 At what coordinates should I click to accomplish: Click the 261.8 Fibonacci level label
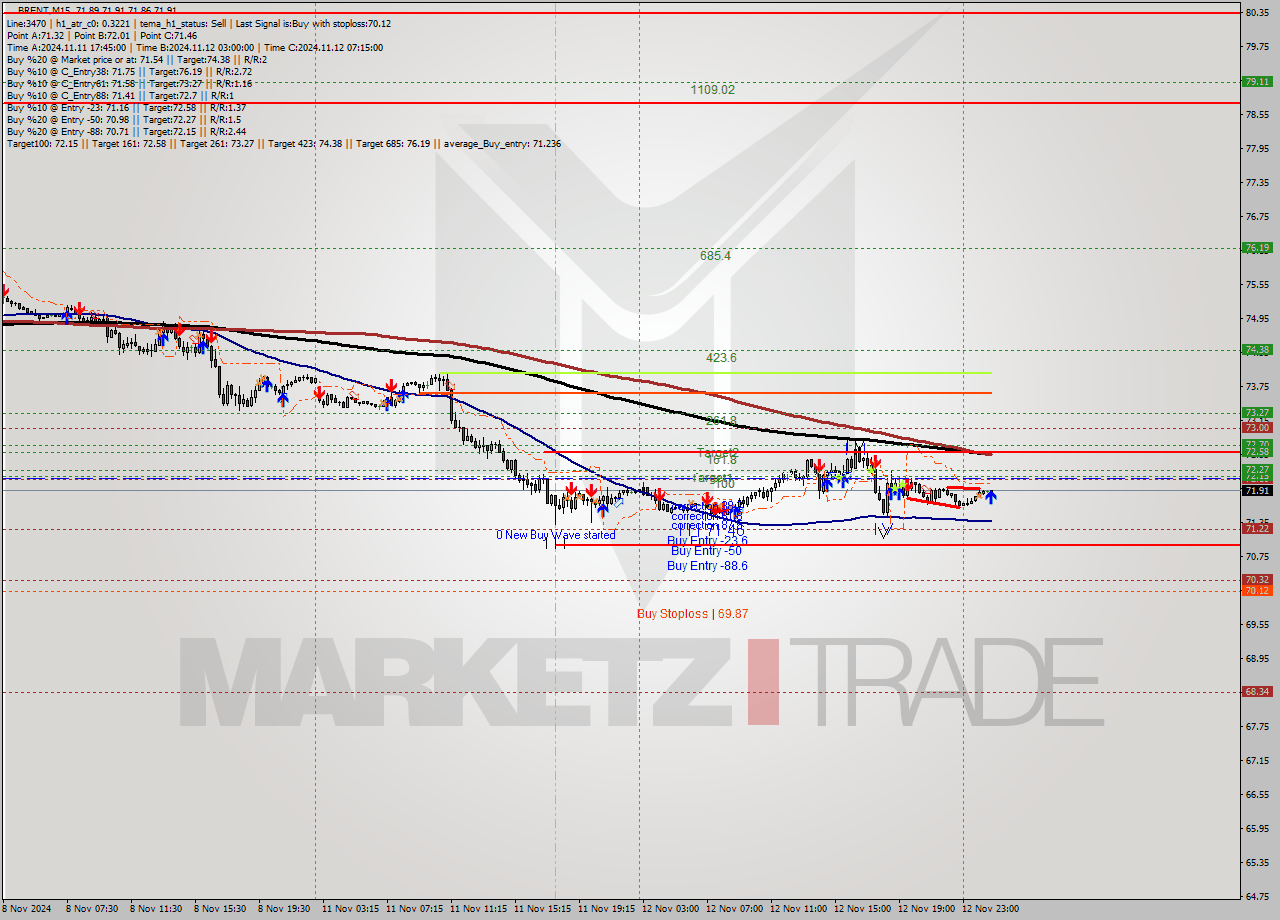click(x=720, y=421)
